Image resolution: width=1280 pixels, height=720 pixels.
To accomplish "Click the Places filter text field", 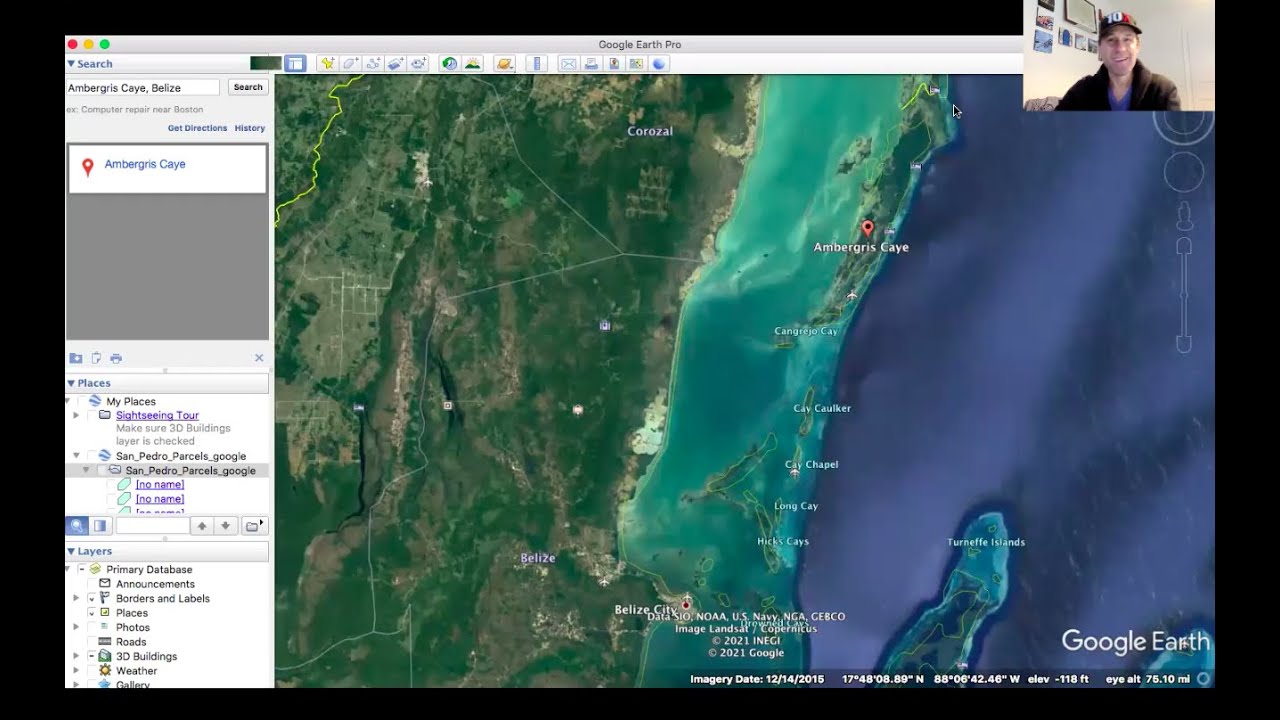I will coord(152,526).
